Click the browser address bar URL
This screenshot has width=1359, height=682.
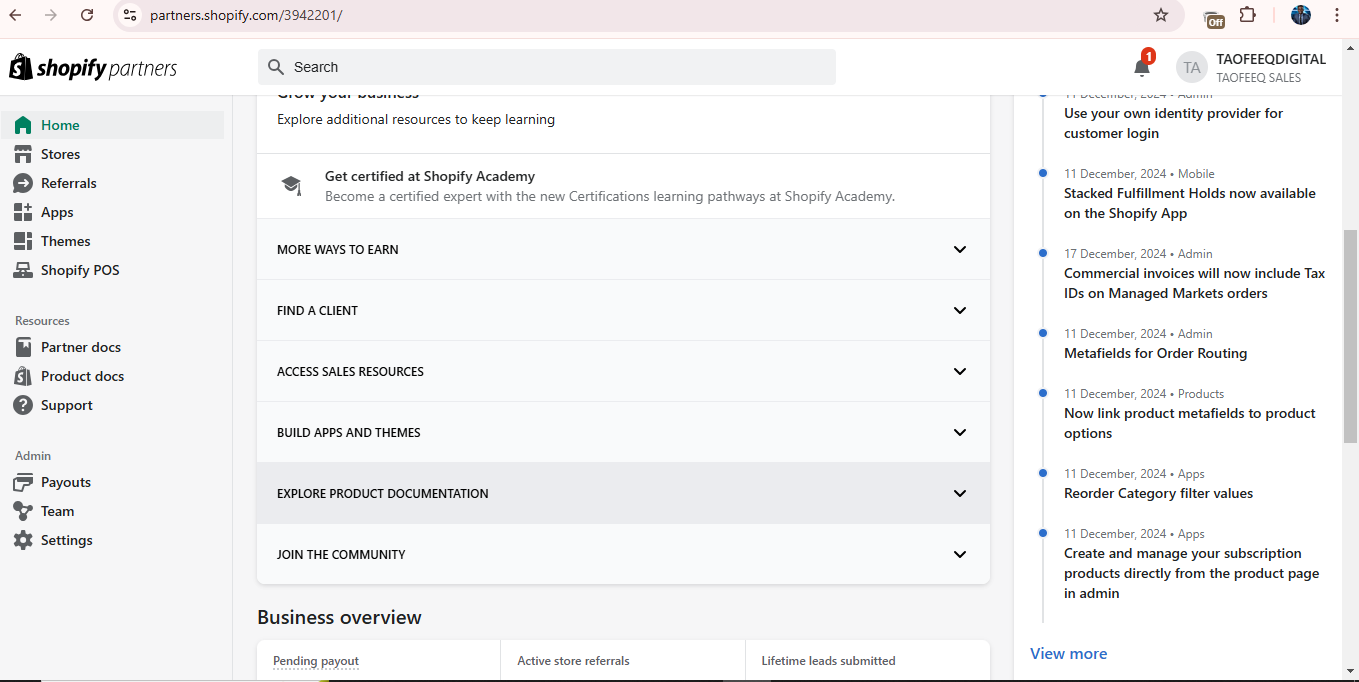246,16
